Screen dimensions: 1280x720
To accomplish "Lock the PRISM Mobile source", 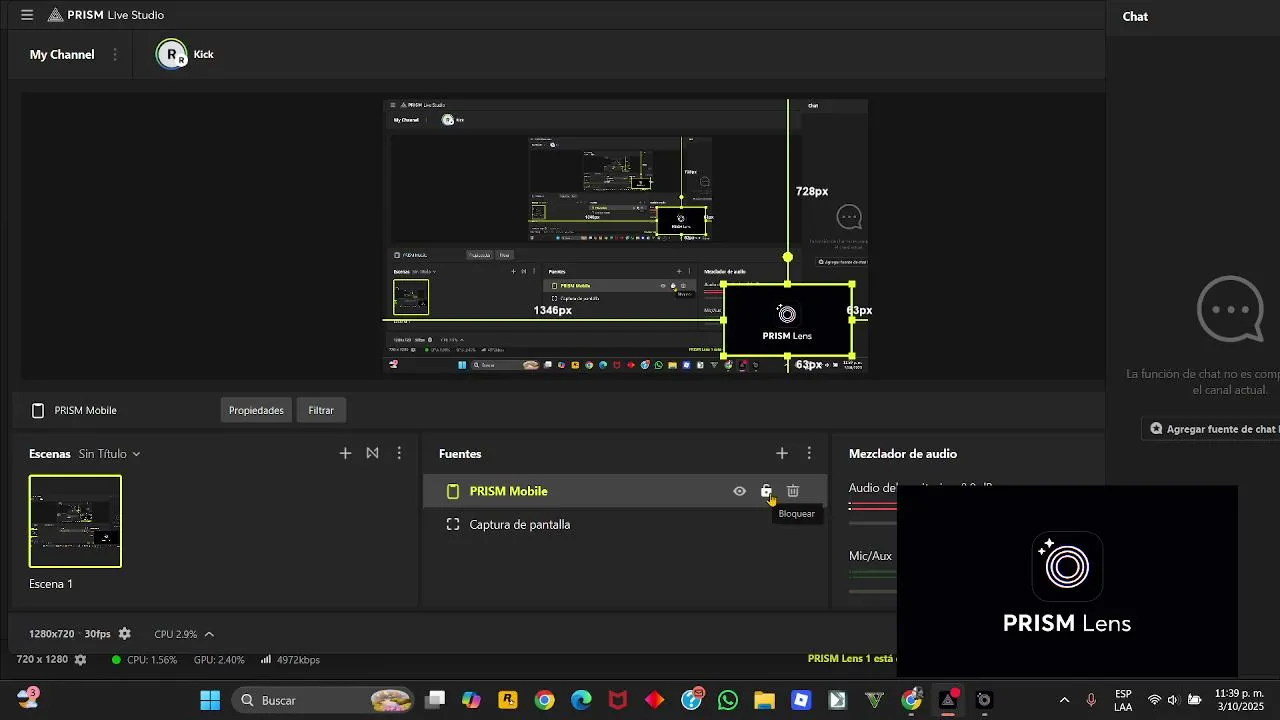I will 766,491.
